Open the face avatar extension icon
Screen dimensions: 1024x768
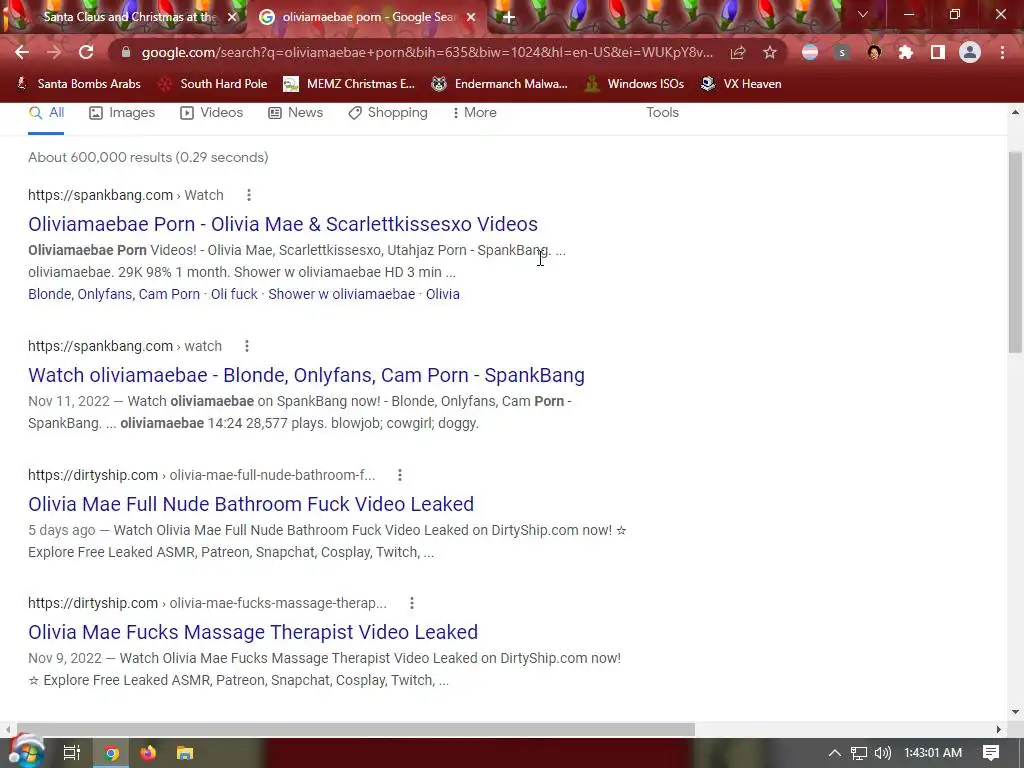click(x=874, y=52)
